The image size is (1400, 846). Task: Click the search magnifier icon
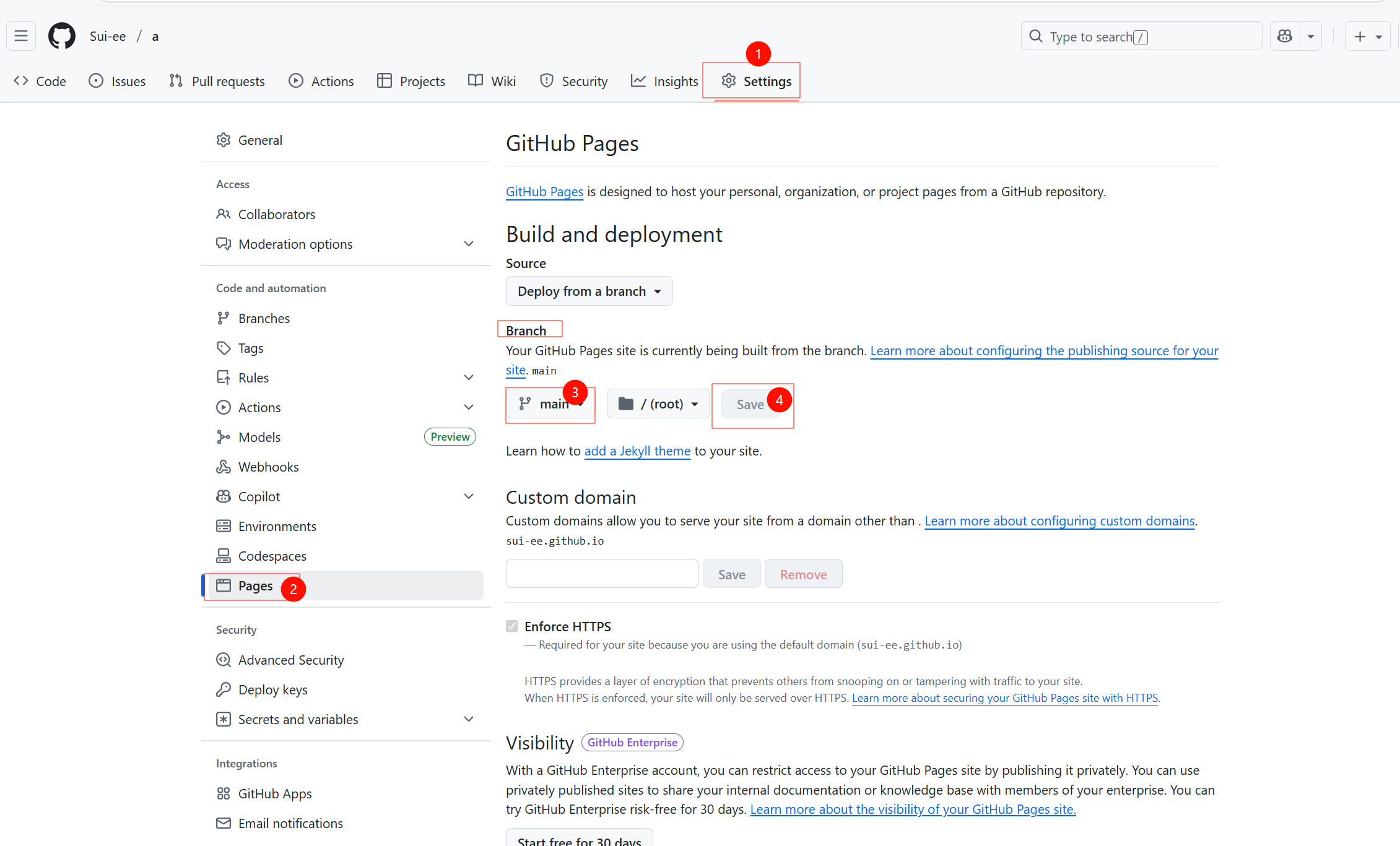[x=1035, y=37]
